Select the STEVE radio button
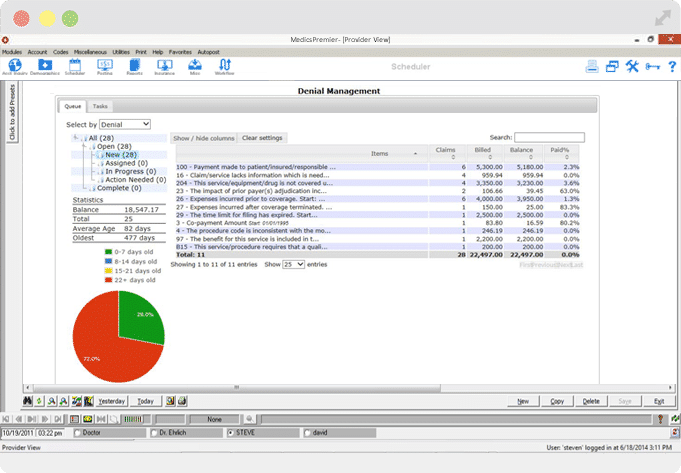 [x=231, y=433]
